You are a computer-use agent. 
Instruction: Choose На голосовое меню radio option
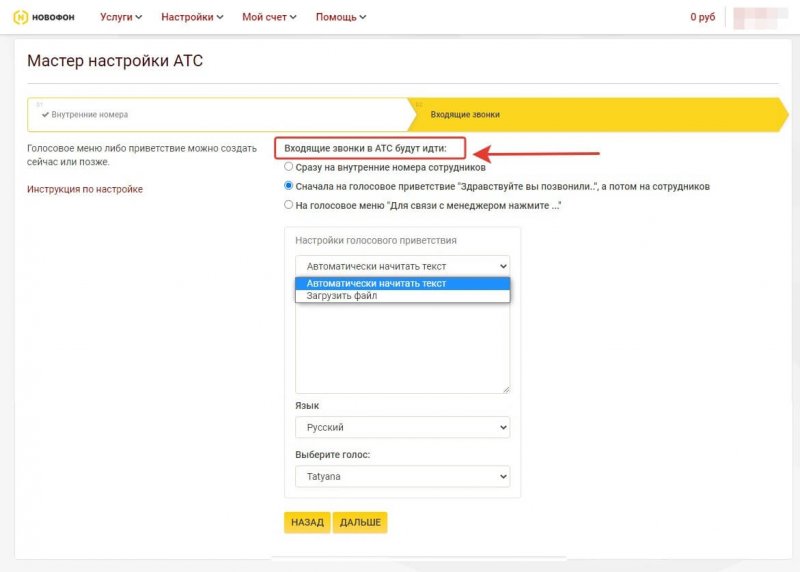coord(289,205)
